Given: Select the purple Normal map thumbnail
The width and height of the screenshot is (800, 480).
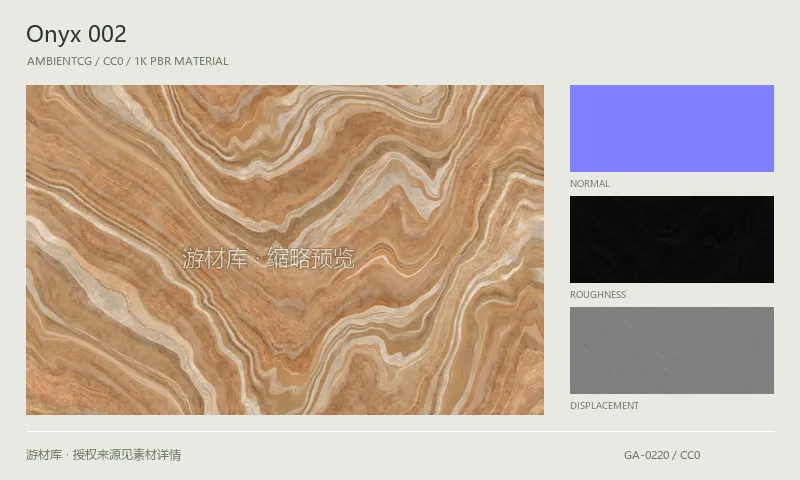Looking at the screenshot, I should pyautogui.click(x=671, y=128).
